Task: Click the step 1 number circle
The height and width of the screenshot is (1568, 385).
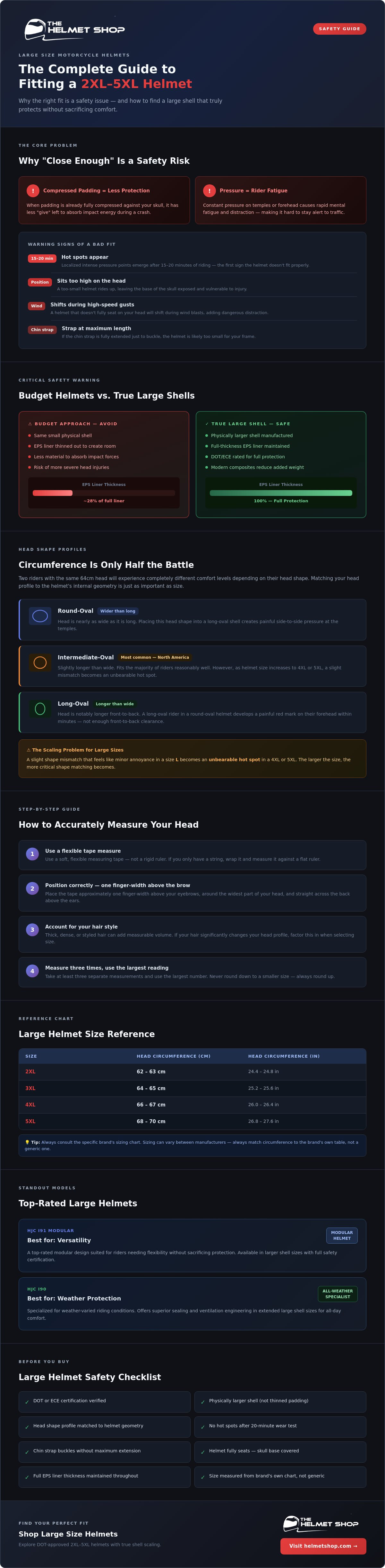Action: (x=32, y=854)
